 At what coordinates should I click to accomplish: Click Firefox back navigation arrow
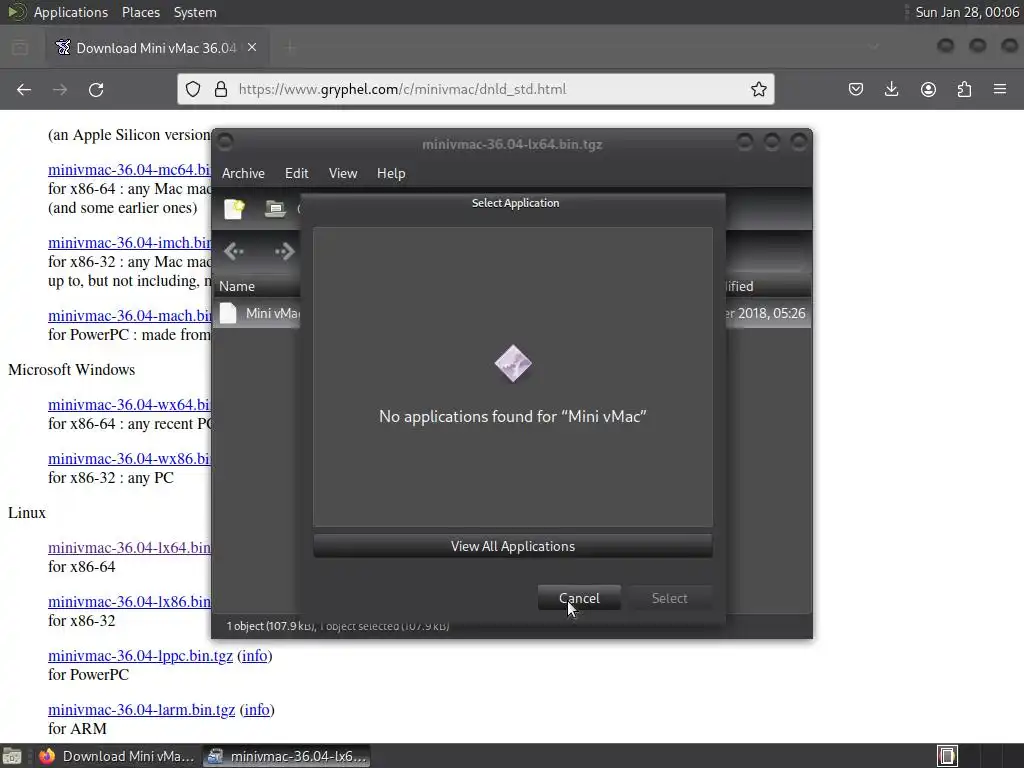tap(24, 89)
